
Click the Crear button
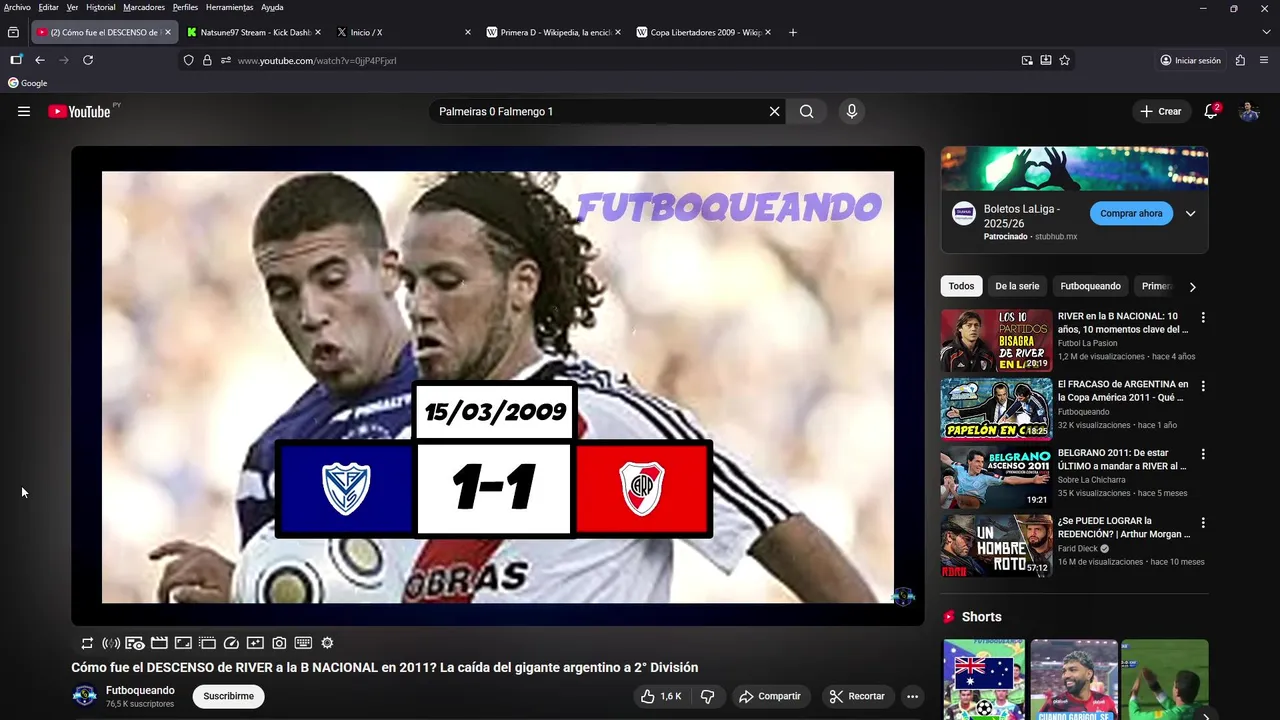tap(1161, 112)
